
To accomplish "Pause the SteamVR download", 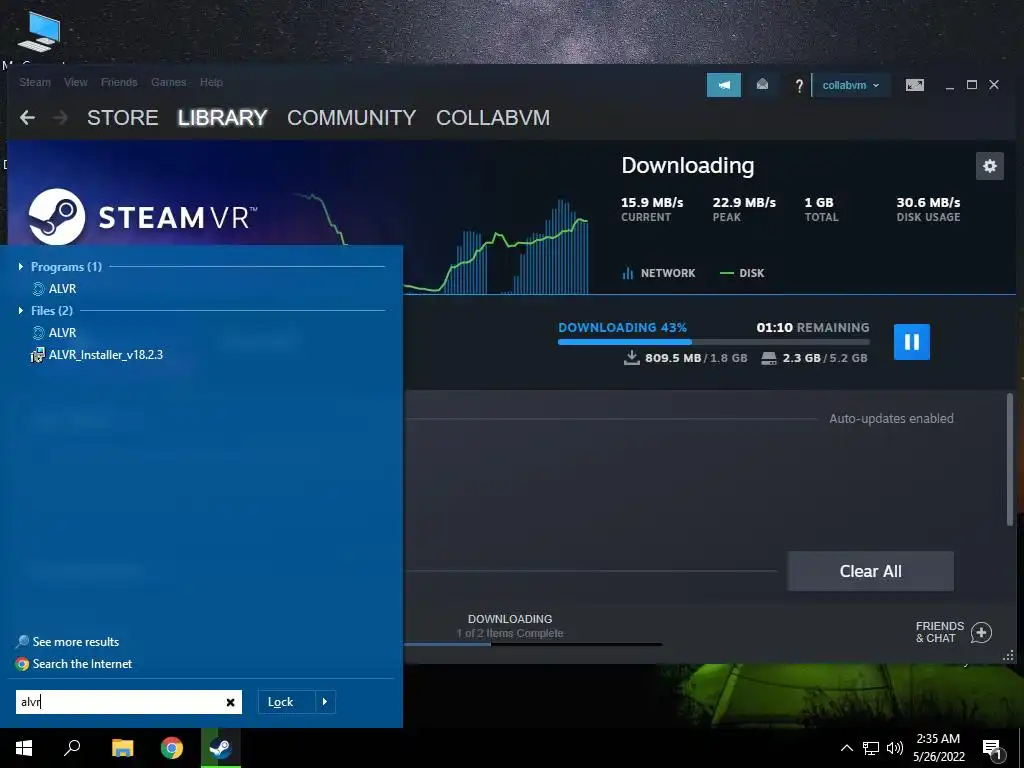I will [912, 342].
